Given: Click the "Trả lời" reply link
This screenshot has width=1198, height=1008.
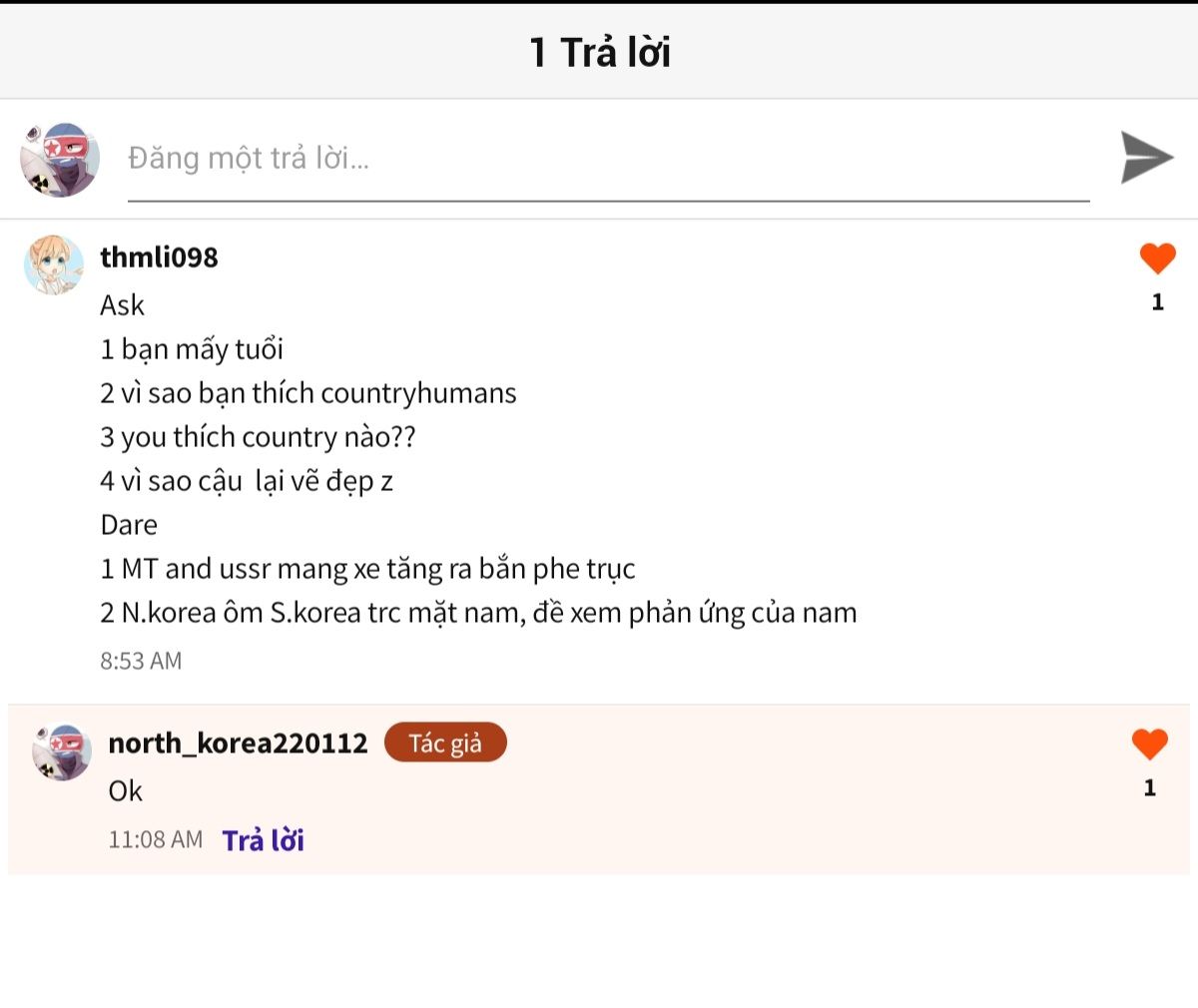Looking at the screenshot, I should [x=263, y=840].
